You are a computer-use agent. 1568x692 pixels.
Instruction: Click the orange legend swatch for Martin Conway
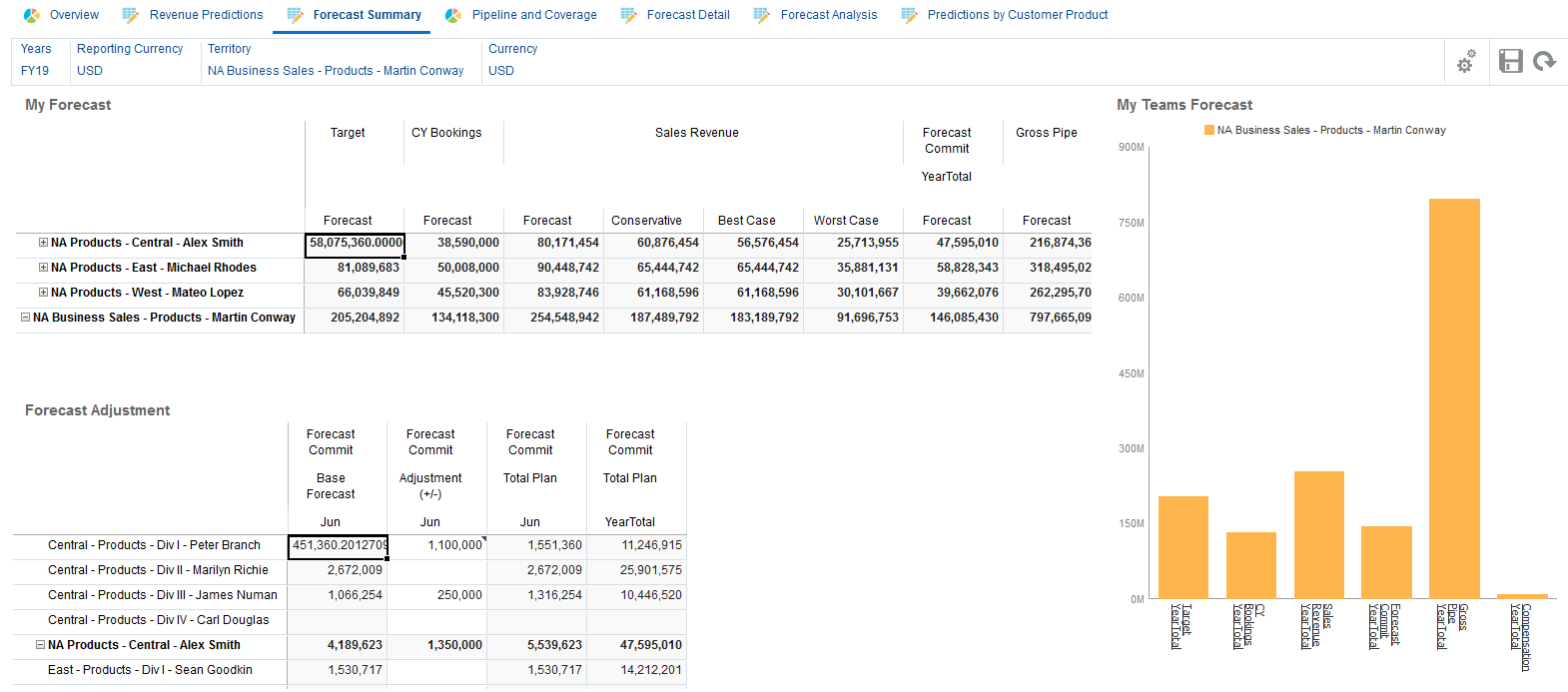1208,130
